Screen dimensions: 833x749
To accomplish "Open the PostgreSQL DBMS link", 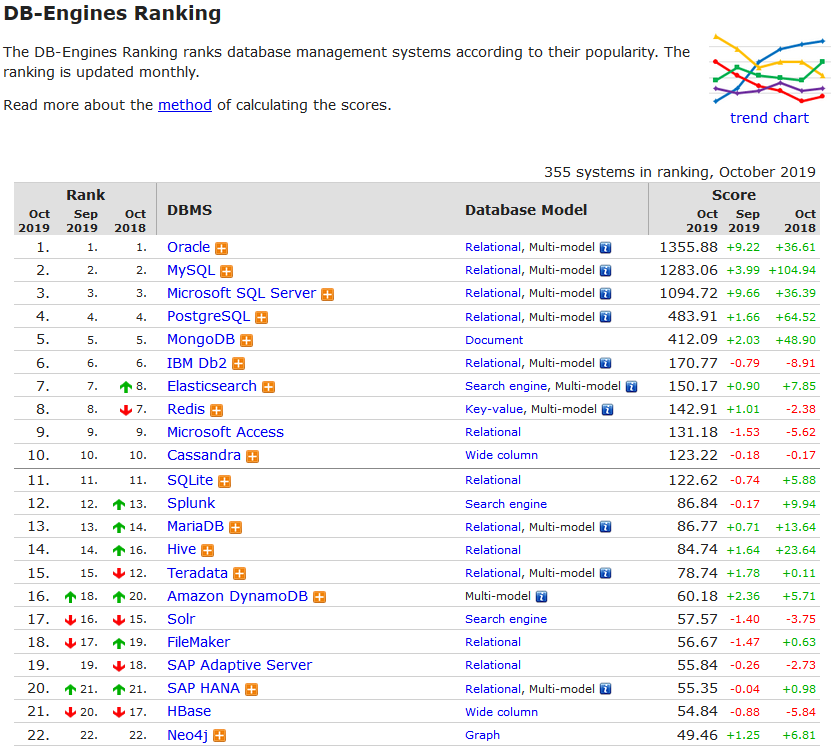I will [209, 317].
